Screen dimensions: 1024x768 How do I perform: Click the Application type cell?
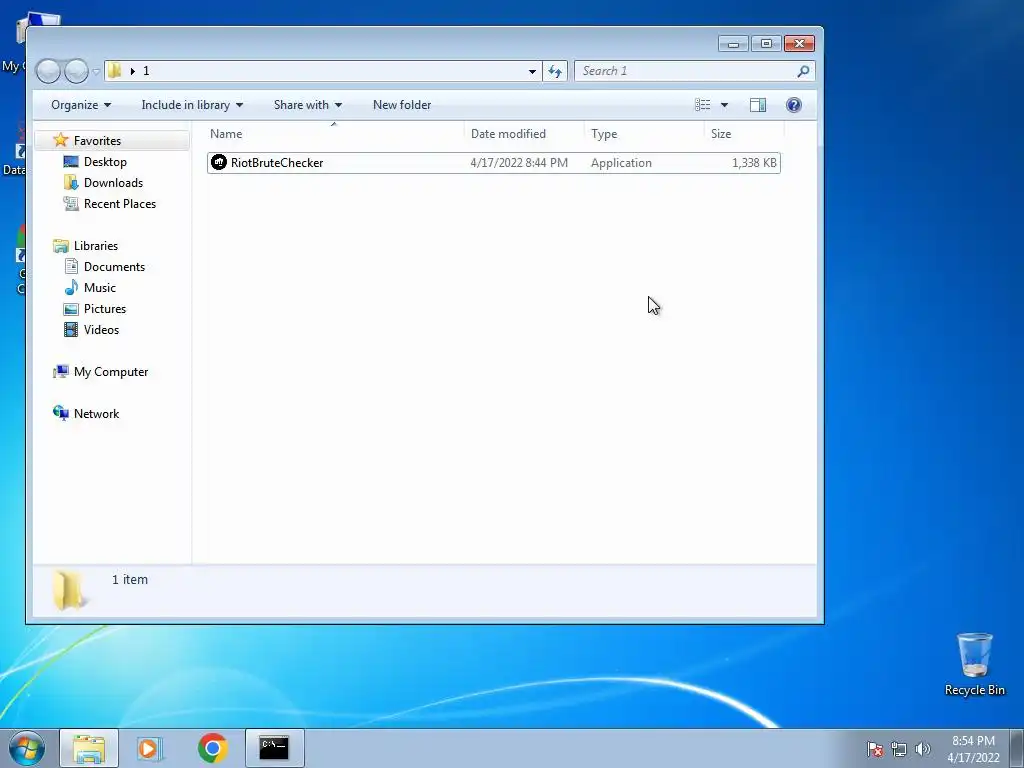[621, 163]
